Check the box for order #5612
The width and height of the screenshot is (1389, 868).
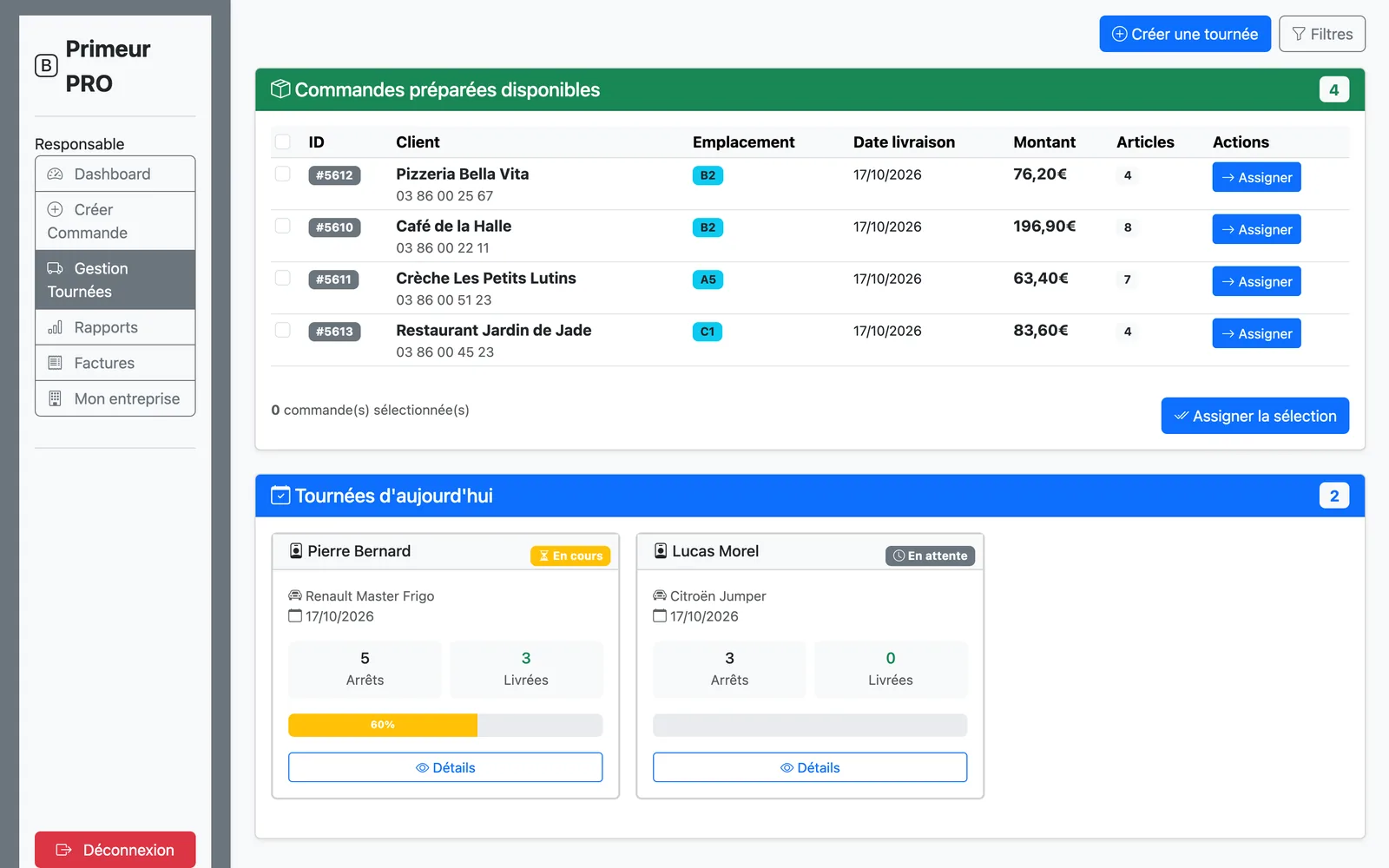pos(283,174)
